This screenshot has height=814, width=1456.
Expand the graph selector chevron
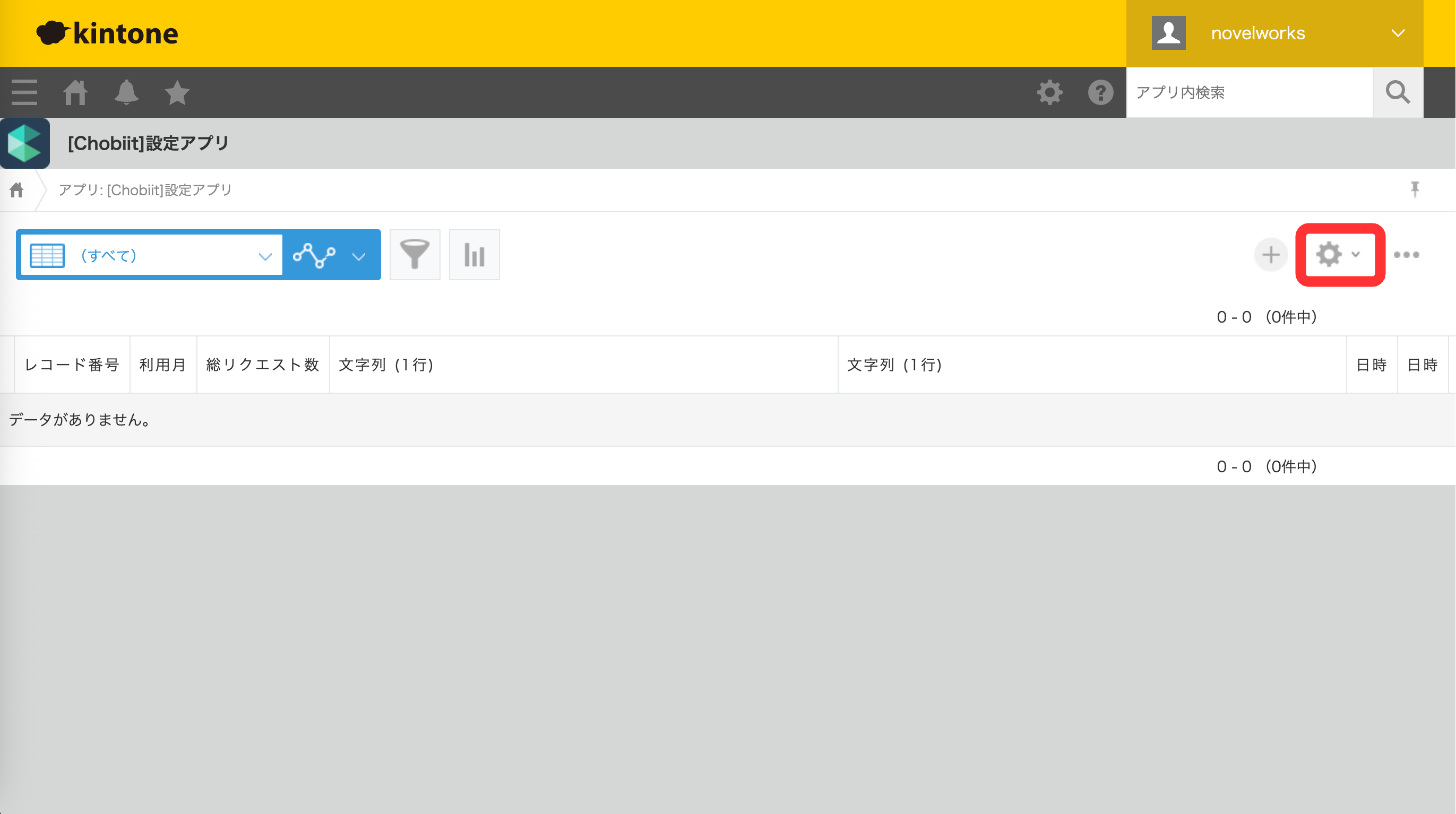359,257
